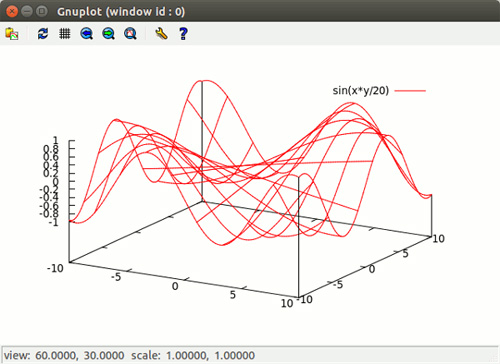Screen dimensions: 500x364
Task: Click the sin(x*y/20) legend label
Action: pos(361,90)
